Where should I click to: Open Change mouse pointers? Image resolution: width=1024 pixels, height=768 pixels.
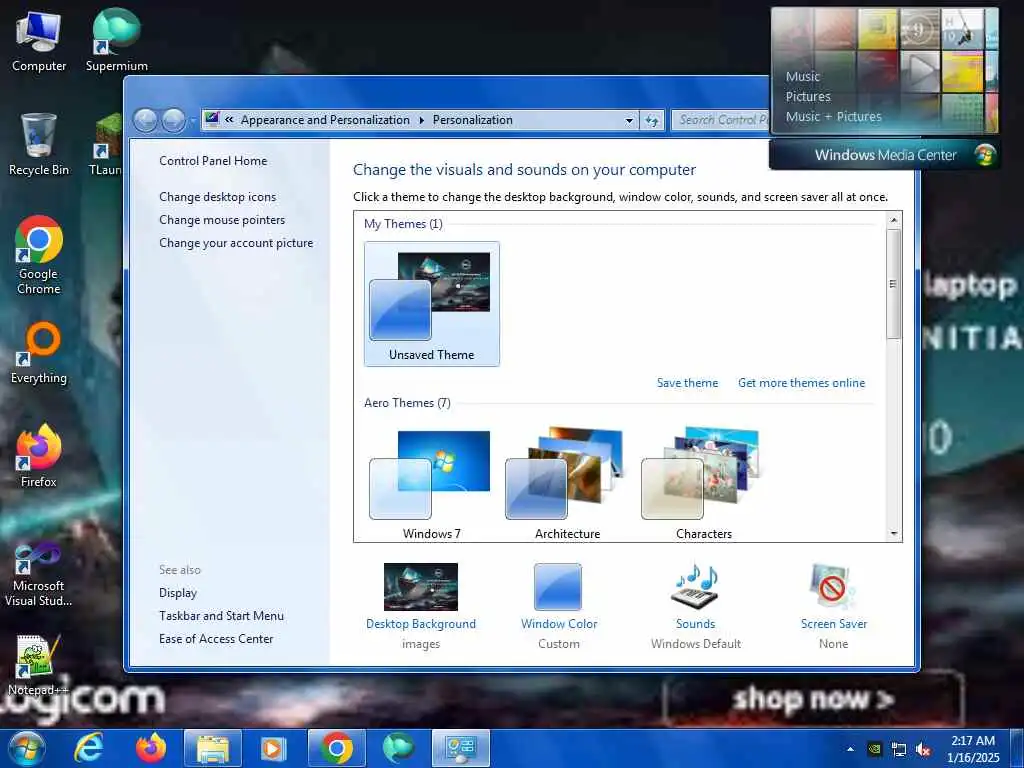point(222,219)
